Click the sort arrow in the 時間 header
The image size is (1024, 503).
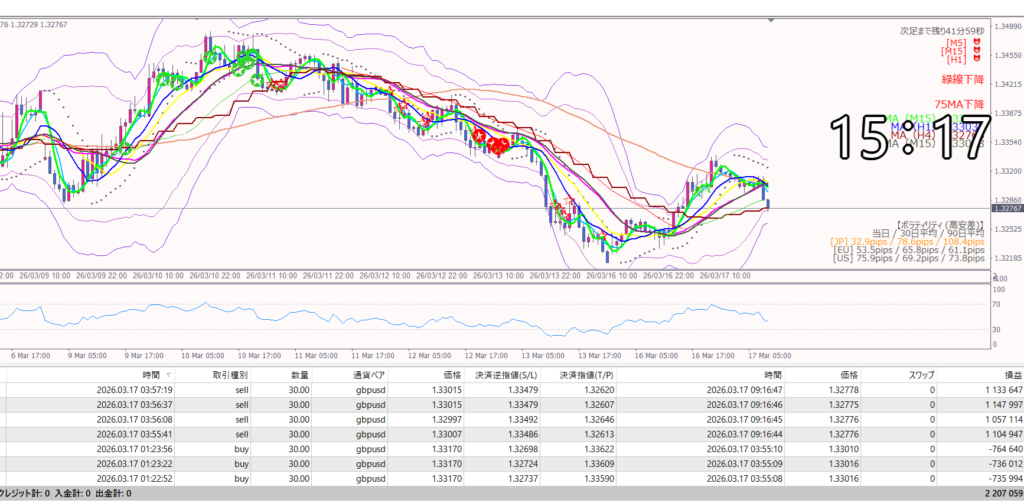[x=167, y=375]
